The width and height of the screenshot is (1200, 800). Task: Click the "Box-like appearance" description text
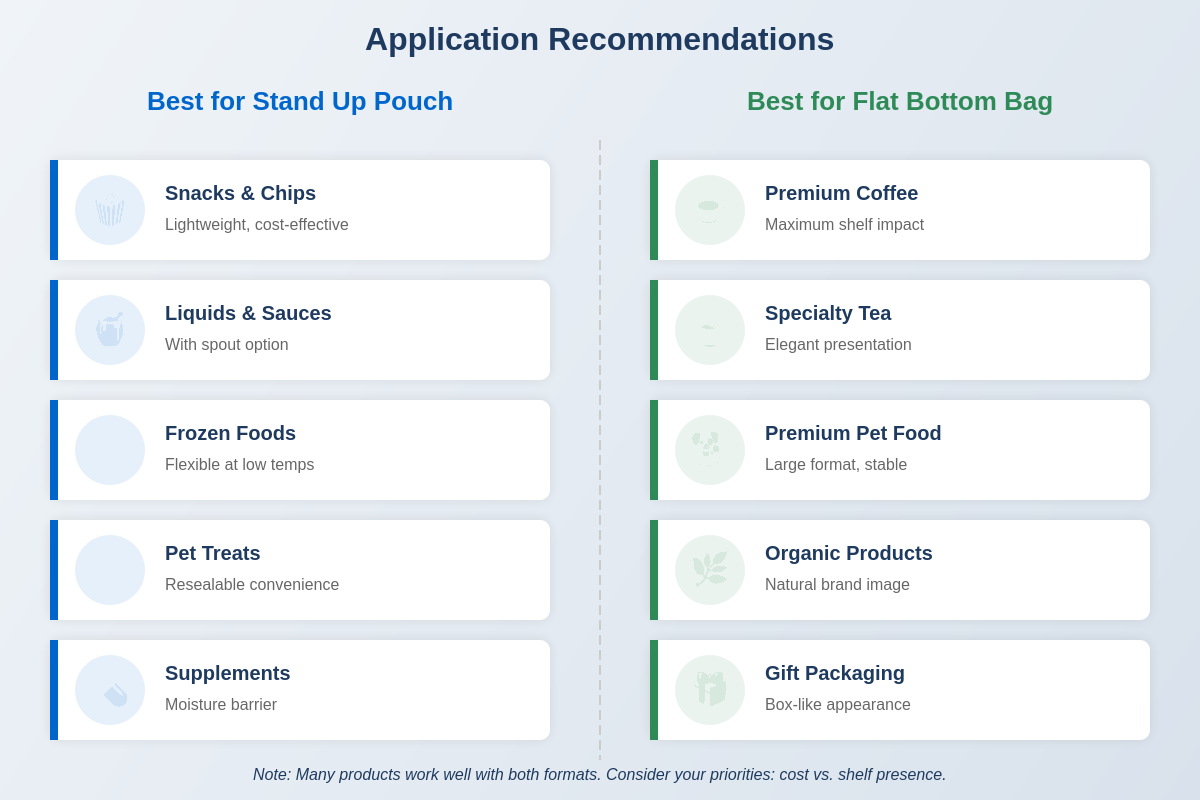pos(837,705)
